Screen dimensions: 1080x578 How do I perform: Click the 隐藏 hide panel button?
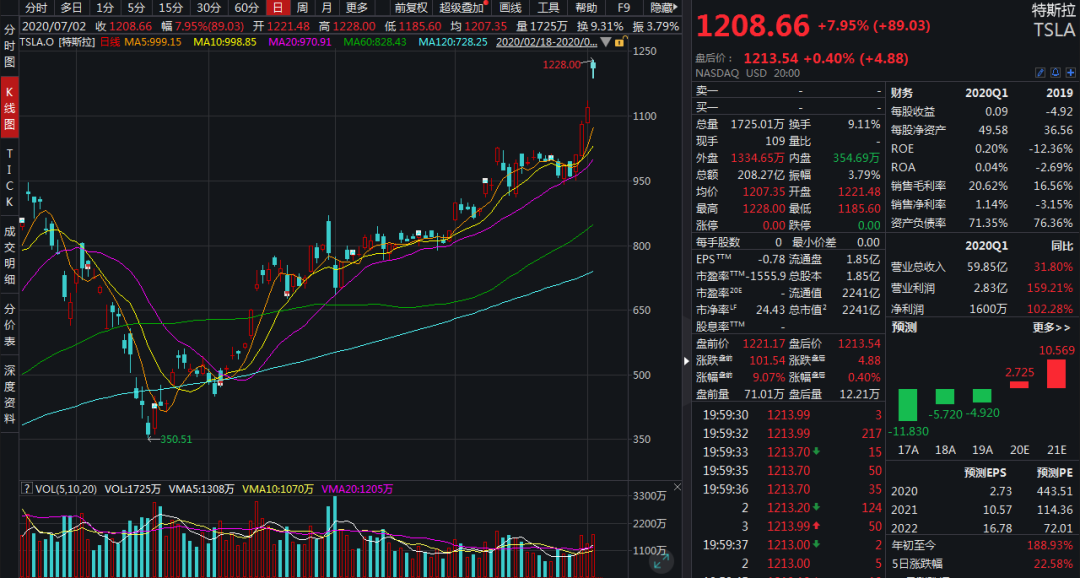point(665,8)
